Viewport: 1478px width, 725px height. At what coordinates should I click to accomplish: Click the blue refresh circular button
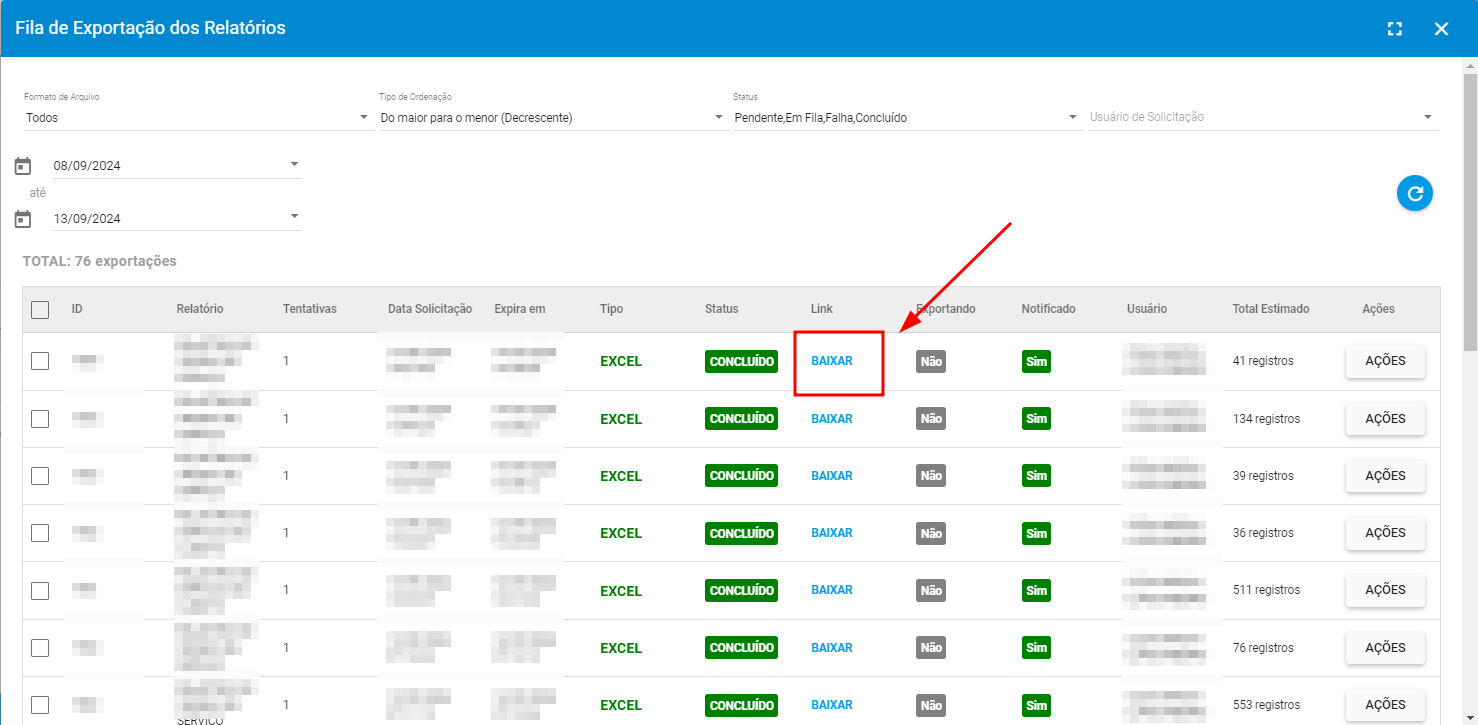(1415, 194)
